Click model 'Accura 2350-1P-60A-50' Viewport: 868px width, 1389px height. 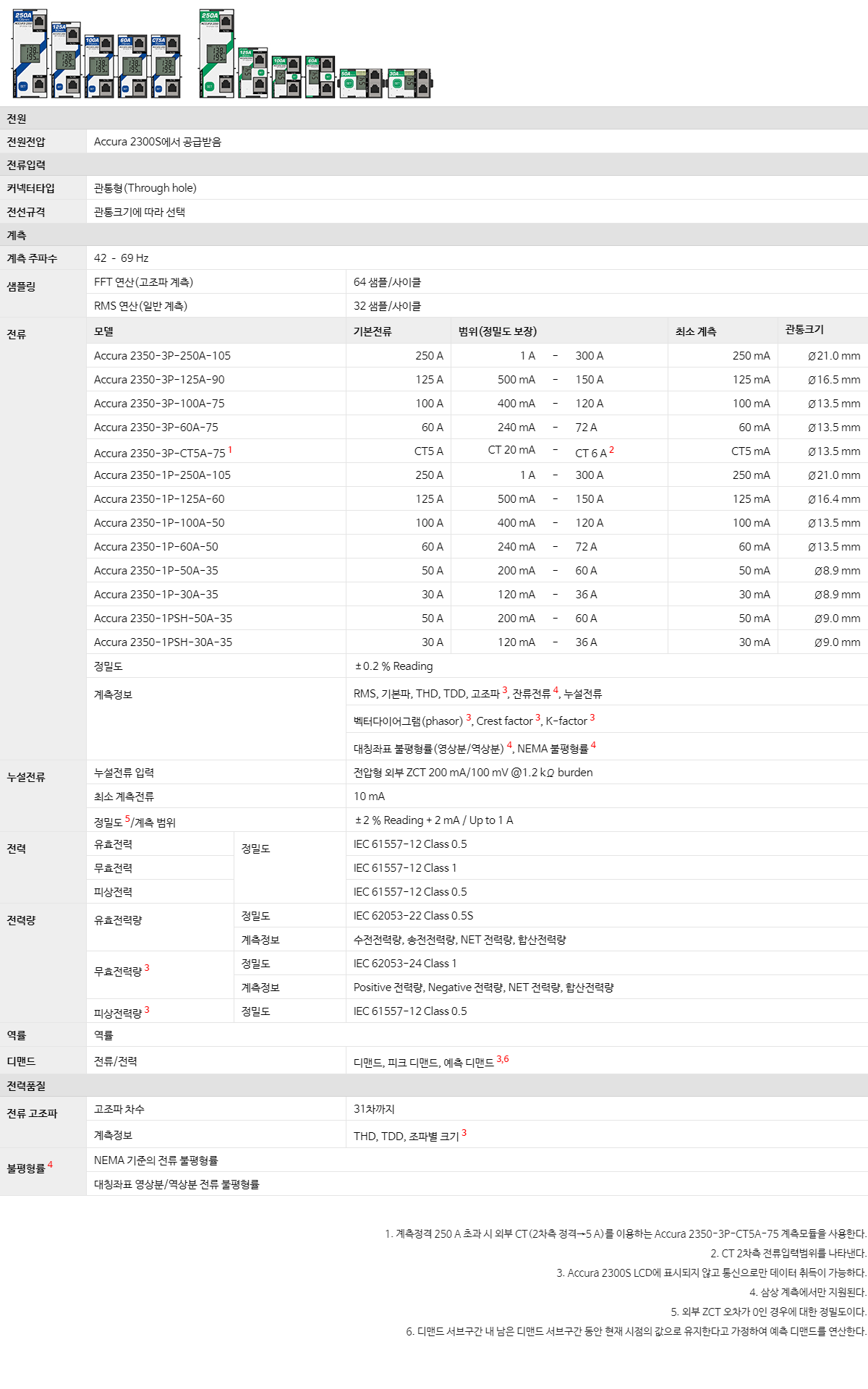tap(156, 547)
